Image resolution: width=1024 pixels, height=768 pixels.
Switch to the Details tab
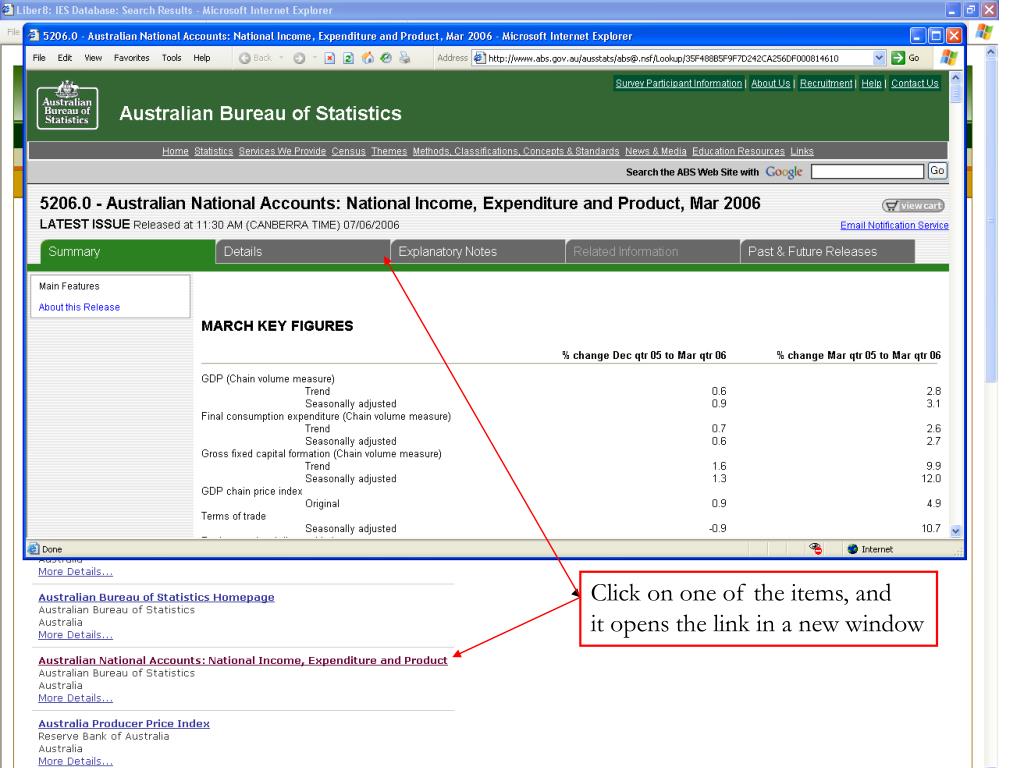[x=303, y=251]
